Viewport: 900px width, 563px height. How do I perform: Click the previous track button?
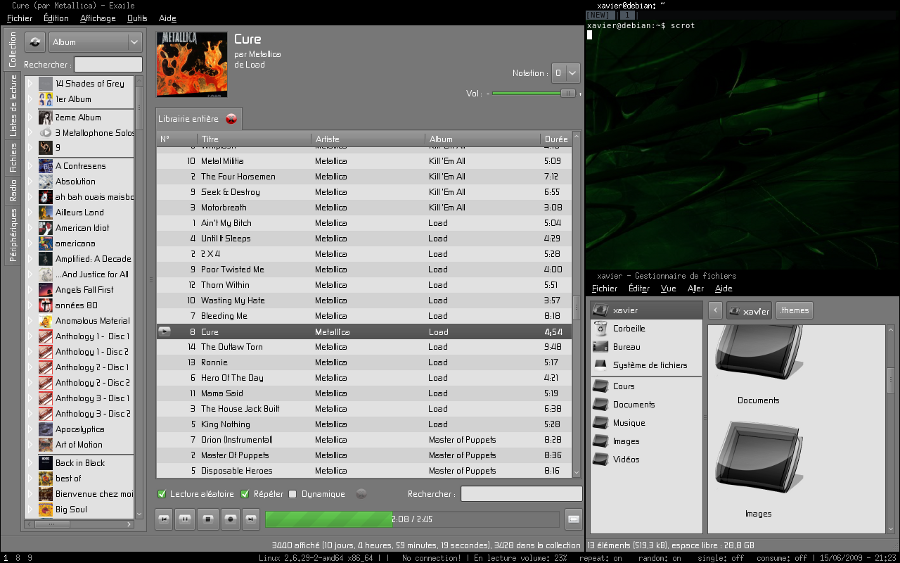tap(164, 519)
